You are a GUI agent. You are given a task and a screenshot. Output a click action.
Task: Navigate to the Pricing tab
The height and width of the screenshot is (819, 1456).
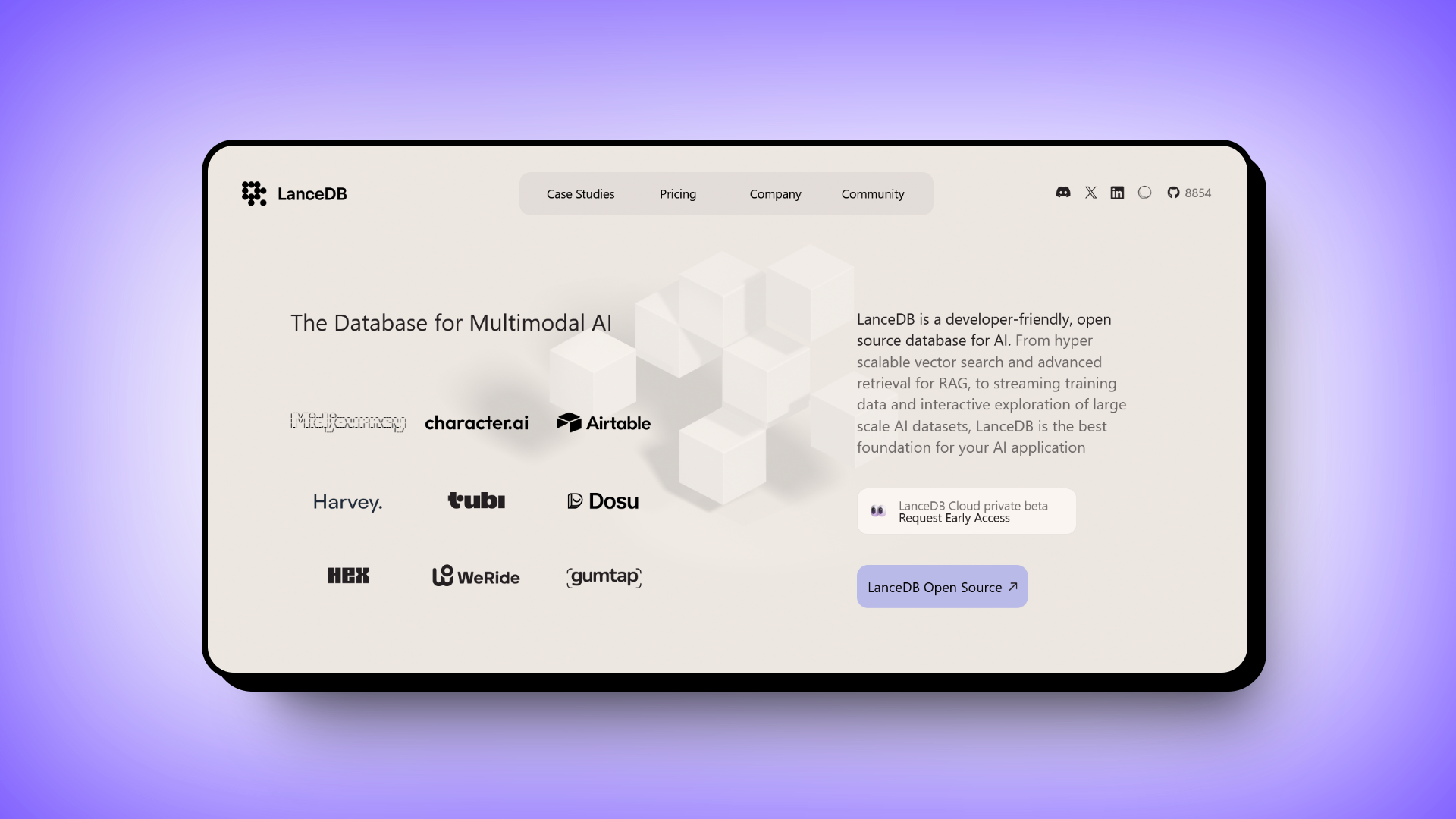pyautogui.click(x=677, y=193)
